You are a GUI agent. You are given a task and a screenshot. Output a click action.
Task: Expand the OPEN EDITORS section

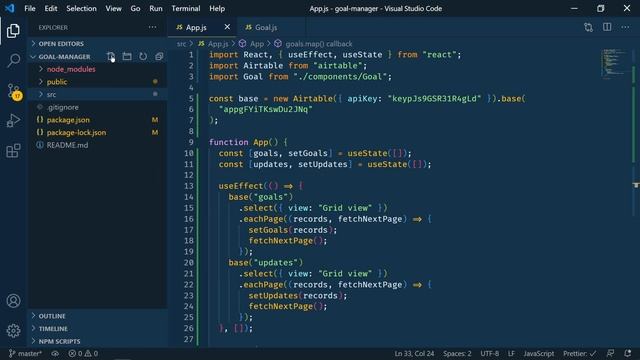coord(98,44)
